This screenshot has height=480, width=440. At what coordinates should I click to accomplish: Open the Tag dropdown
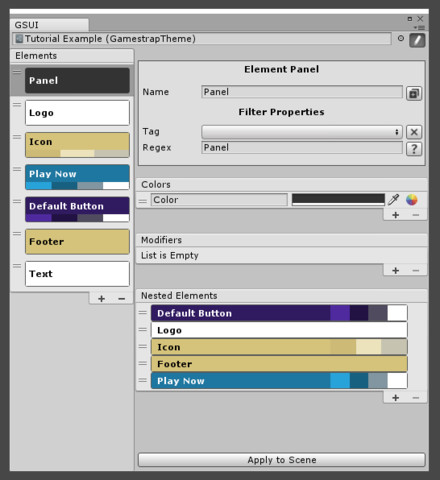302,132
